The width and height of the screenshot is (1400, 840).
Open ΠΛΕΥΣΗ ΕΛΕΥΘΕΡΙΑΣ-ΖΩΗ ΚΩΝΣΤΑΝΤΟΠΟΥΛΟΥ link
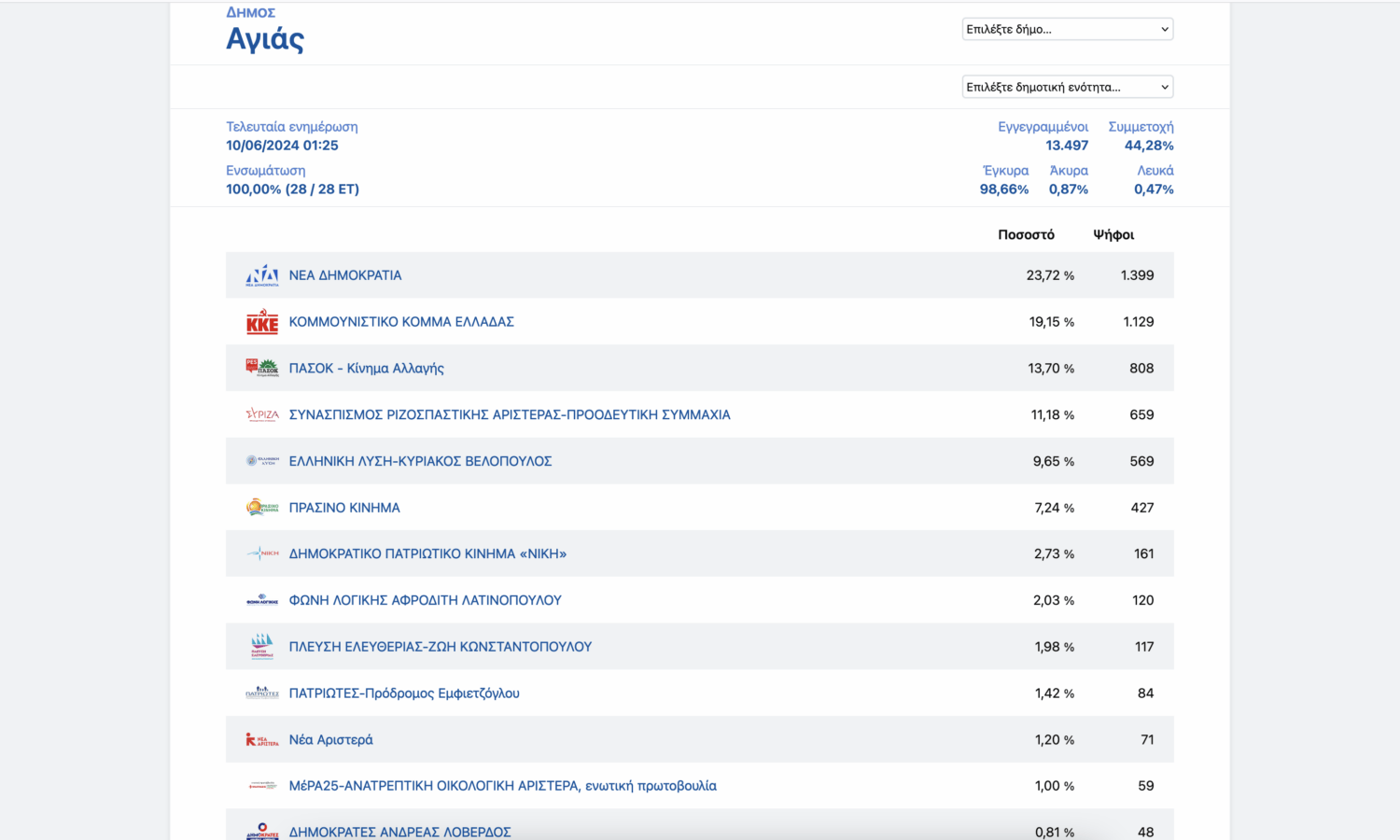click(441, 647)
